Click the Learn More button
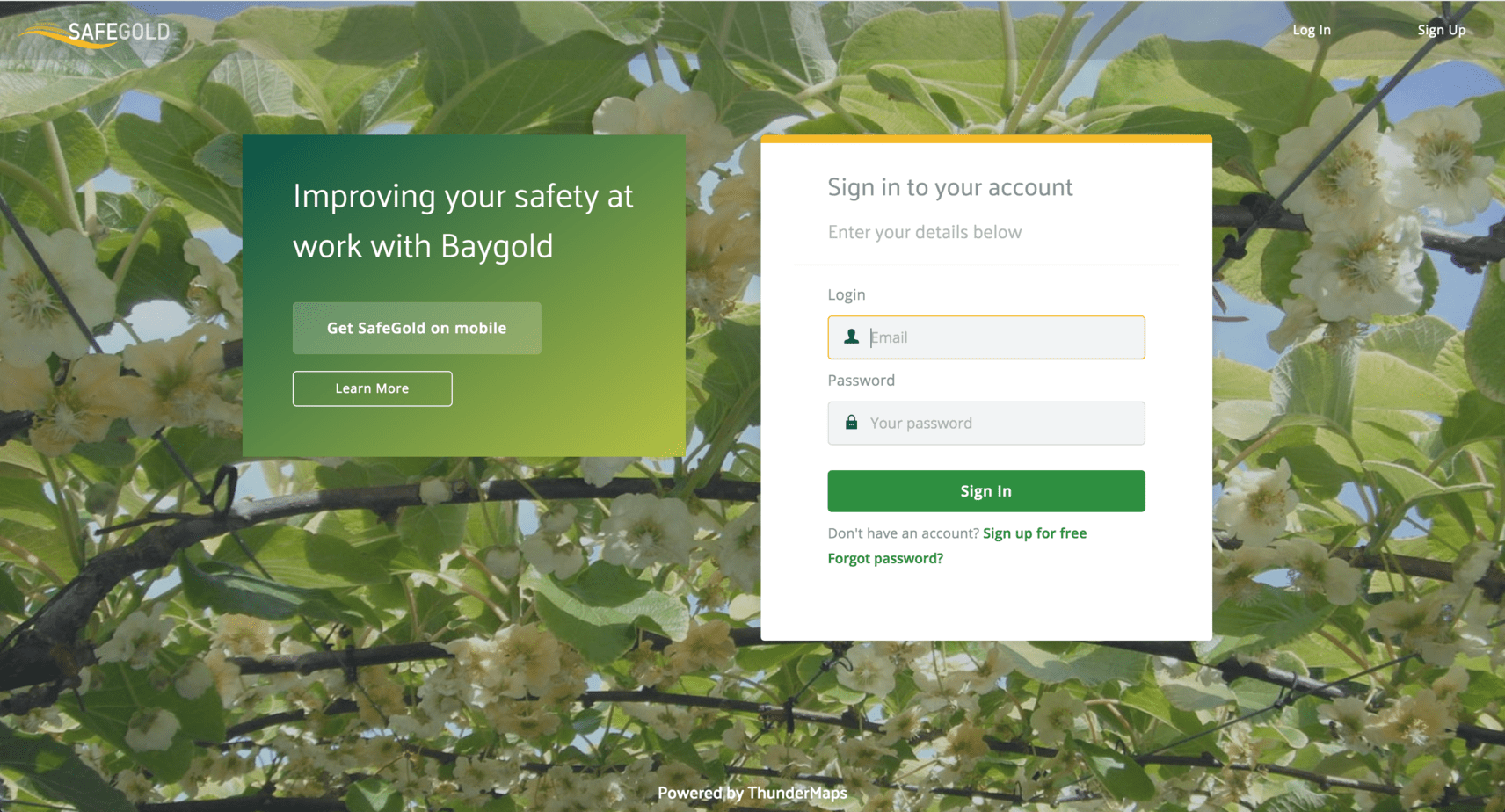 tap(373, 388)
